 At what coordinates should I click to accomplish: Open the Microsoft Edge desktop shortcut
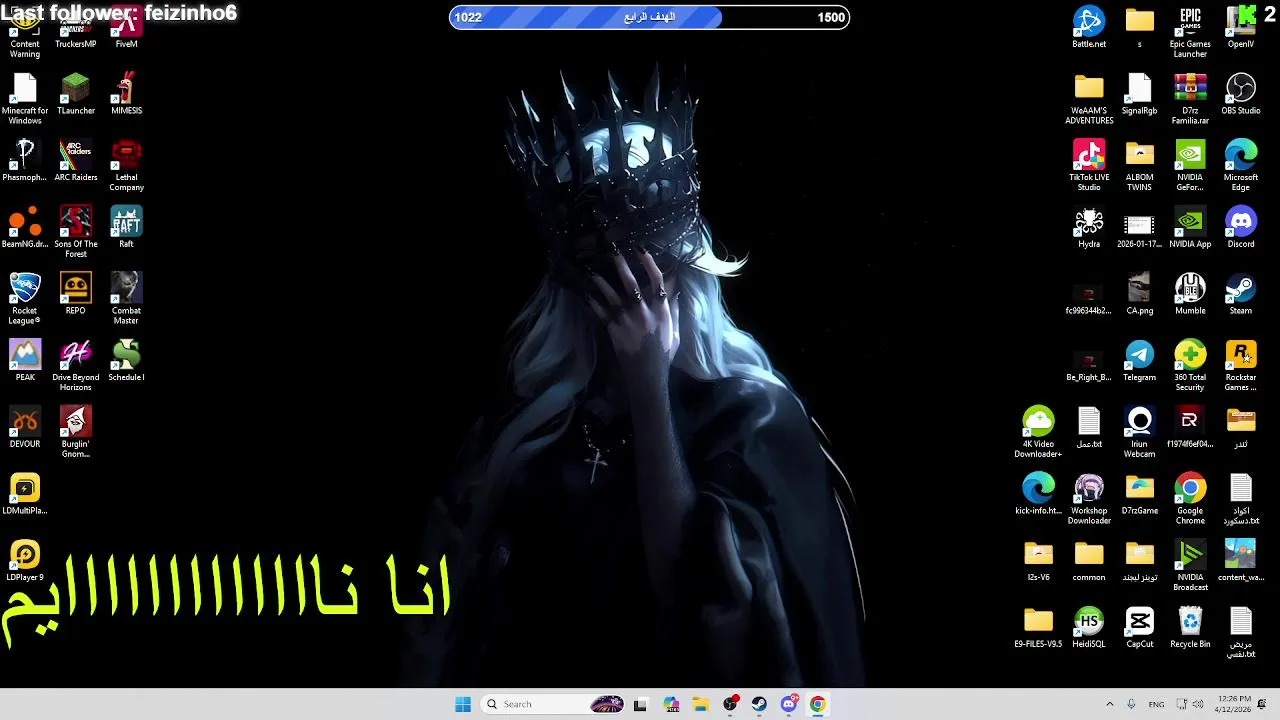pyautogui.click(x=1240, y=165)
